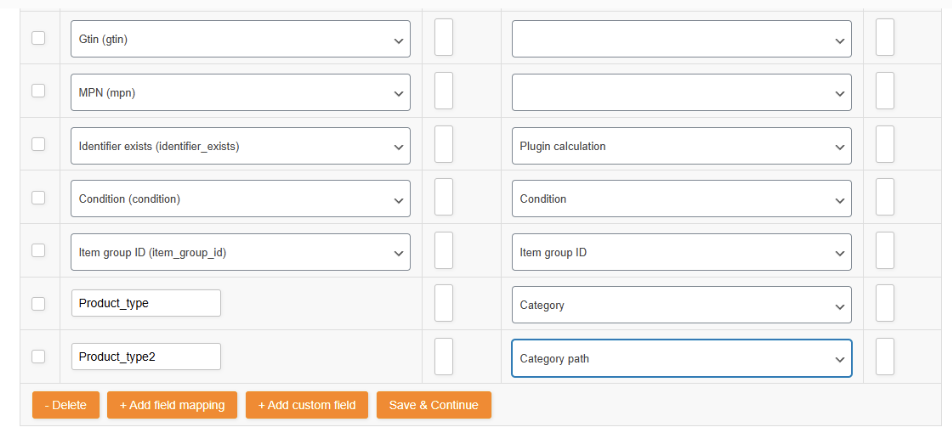The image size is (952, 438).
Task: Click Save & Continue
Action: [x=434, y=405]
